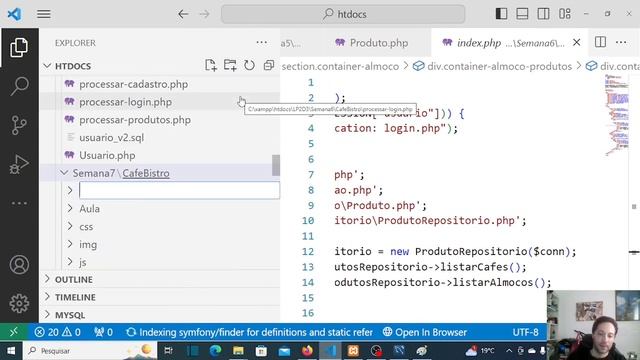This screenshot has width=640, height=360.
Task: Show errors and warnings count
Action: 57,332
